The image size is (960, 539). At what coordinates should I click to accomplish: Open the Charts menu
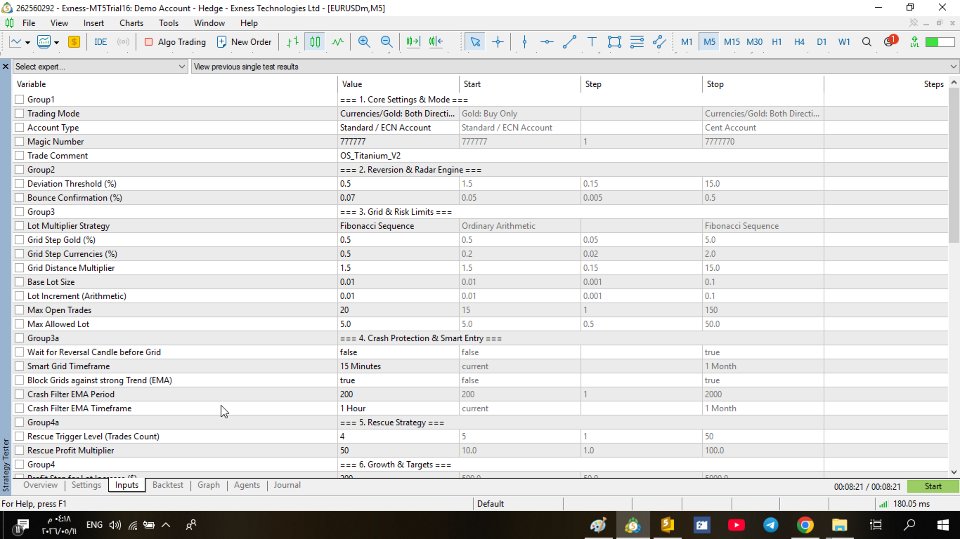(131, 23)
